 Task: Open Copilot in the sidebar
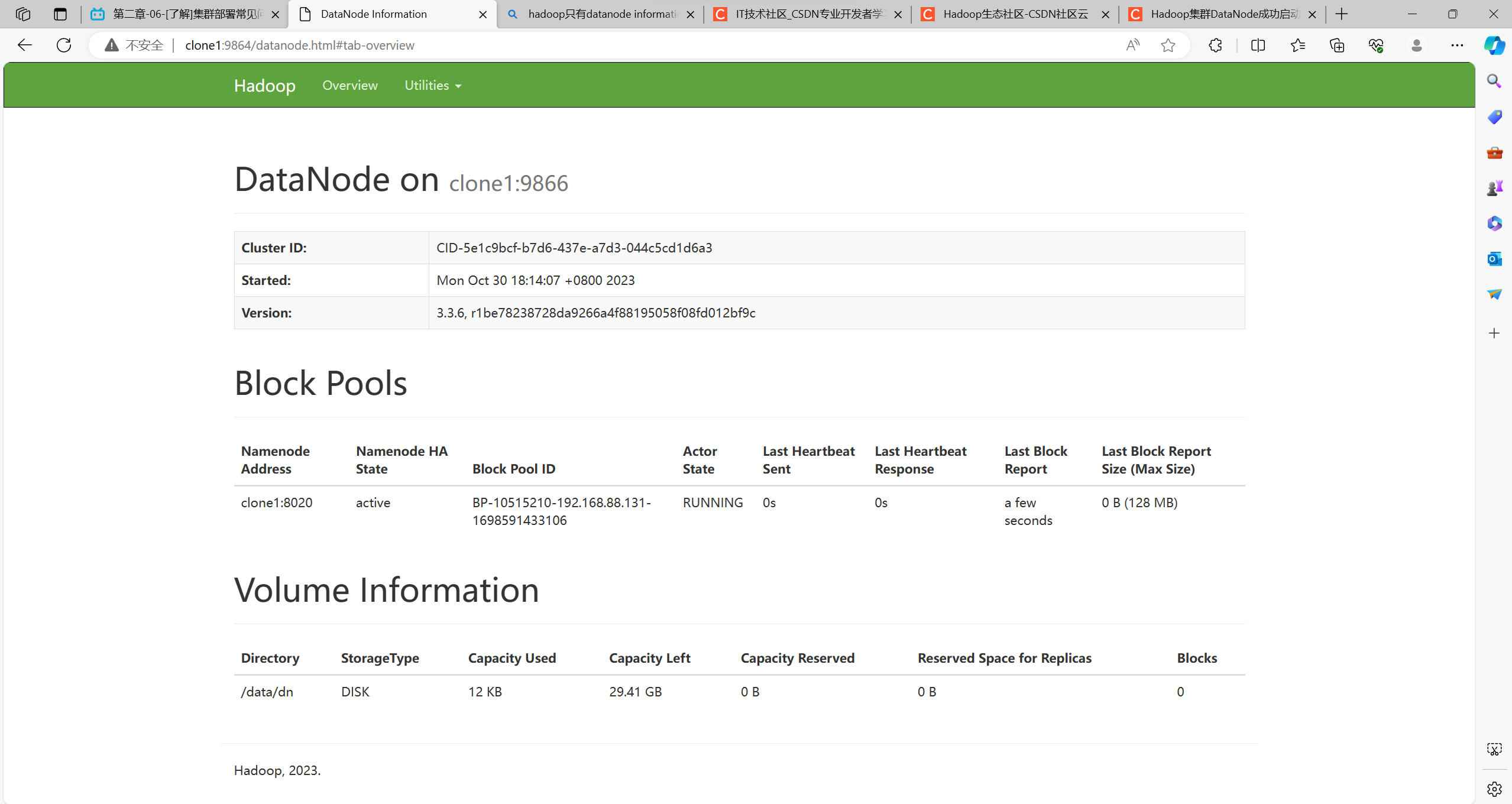coord(1494,45)
